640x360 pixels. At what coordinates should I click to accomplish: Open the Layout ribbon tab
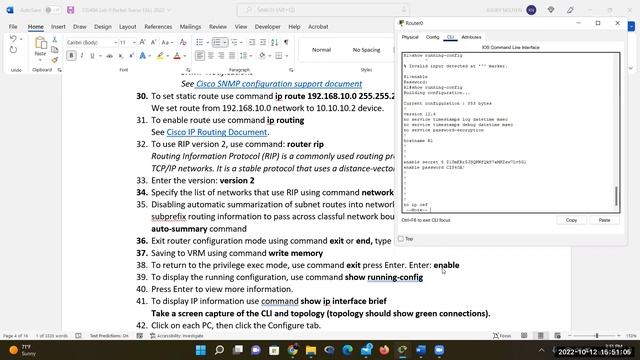point(127,27)
